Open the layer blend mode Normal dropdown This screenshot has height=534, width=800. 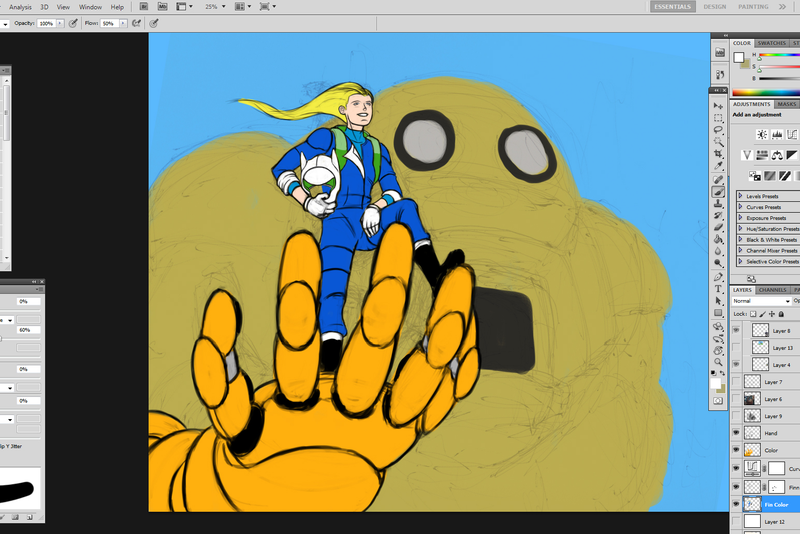coord(762,301)
